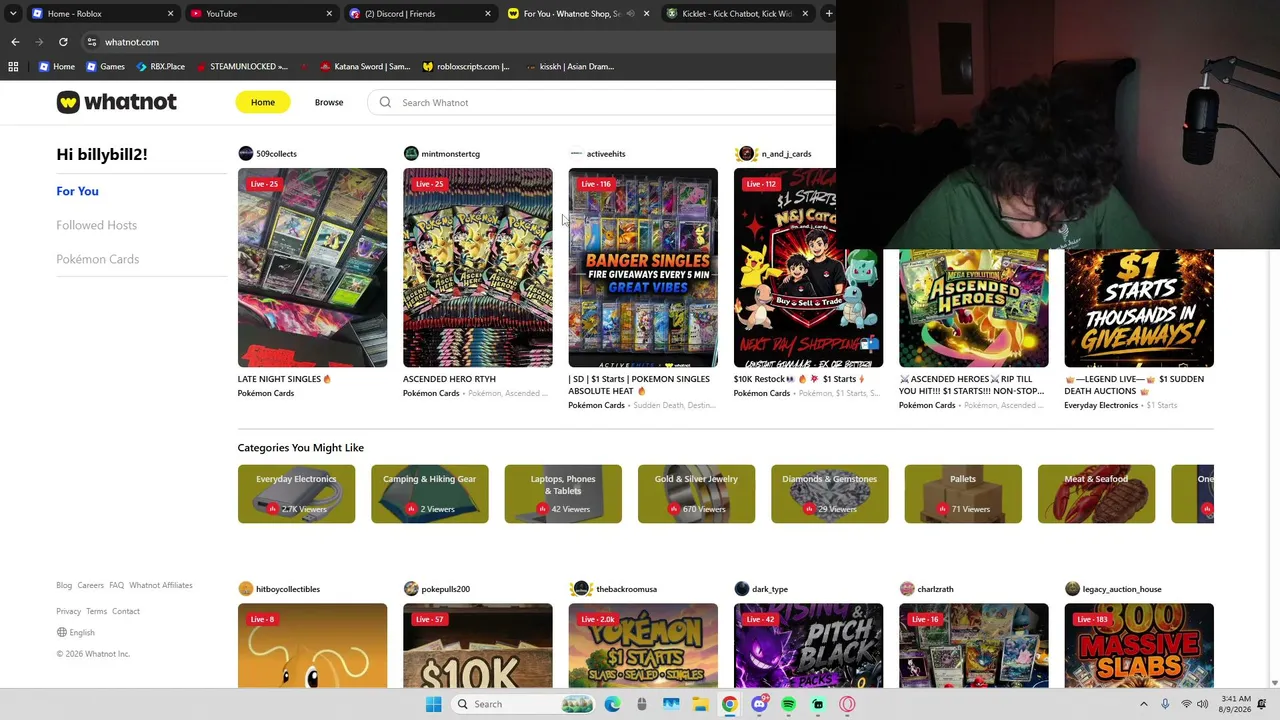Viewport: 1280px width, 720px height.
Task: Open the Katana Sword bookmark
Action: point(364,67)
